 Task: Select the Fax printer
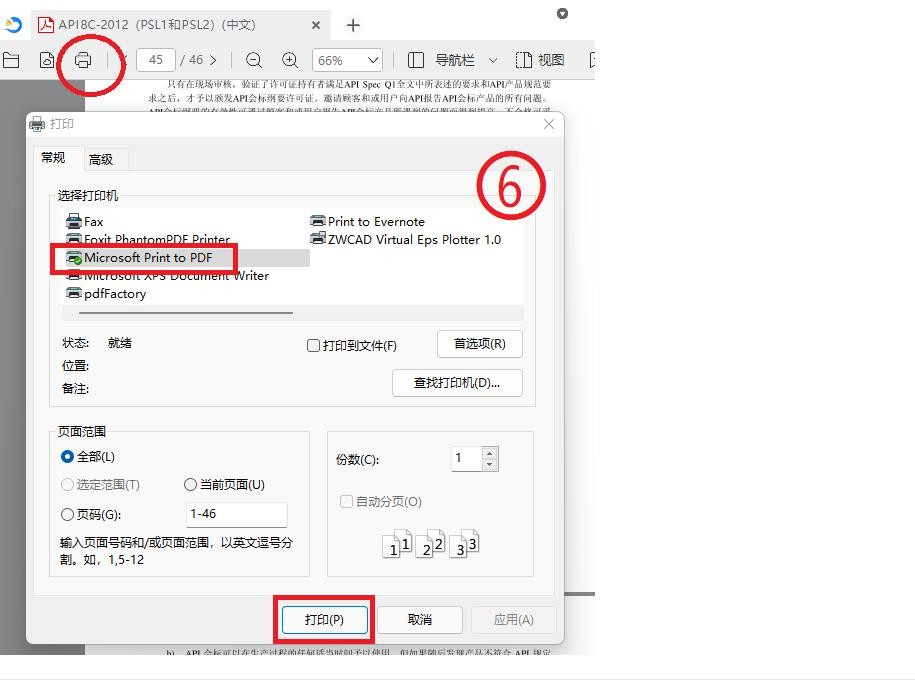[x=93, y=222]
